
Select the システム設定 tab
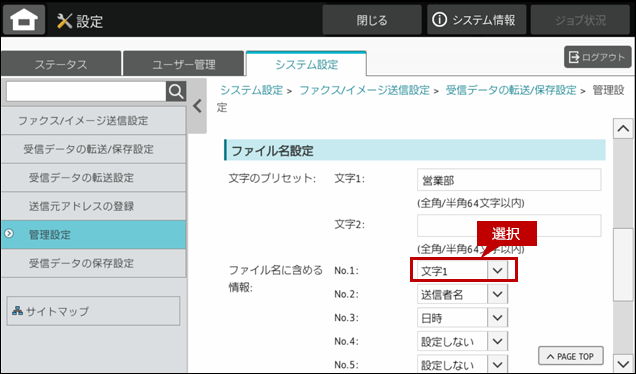[306, 64]
